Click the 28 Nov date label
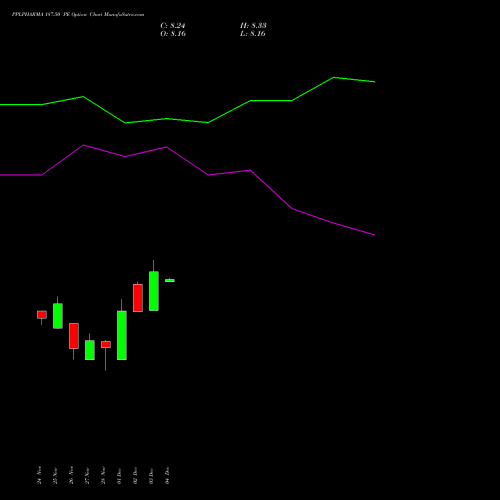The height and width of the screenshot is (500, 500). 103,475
